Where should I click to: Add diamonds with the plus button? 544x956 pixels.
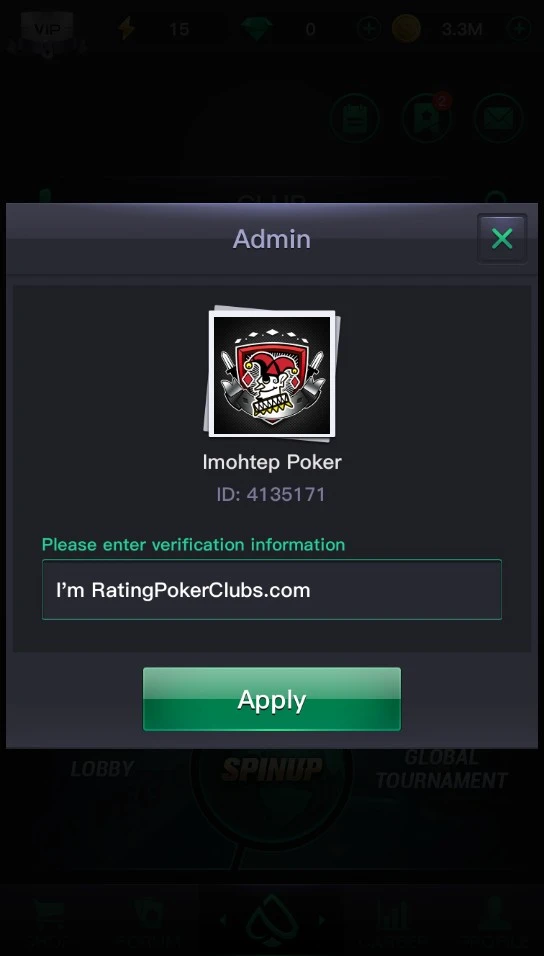[x=368, y=29]
